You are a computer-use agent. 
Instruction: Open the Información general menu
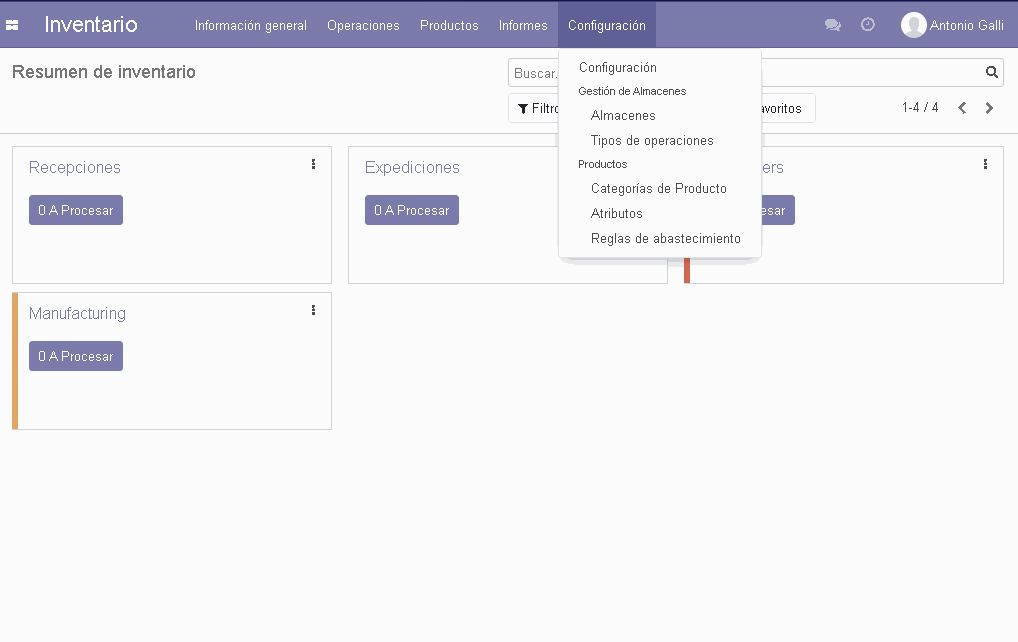click(x=251, y=25)
